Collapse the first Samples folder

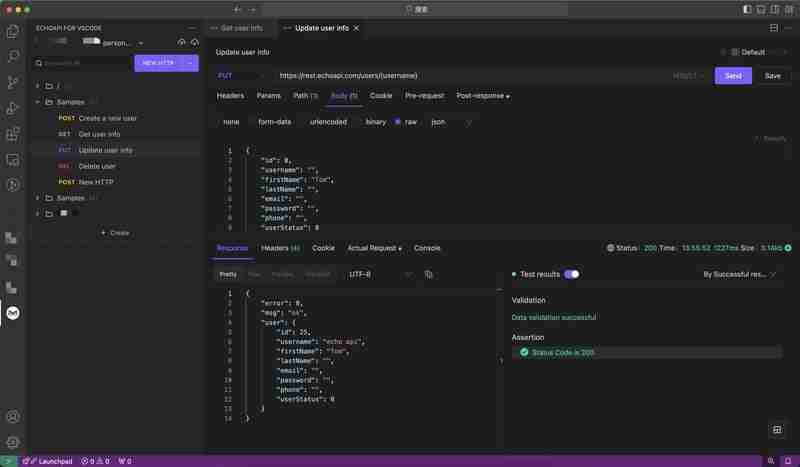(38, 102)
